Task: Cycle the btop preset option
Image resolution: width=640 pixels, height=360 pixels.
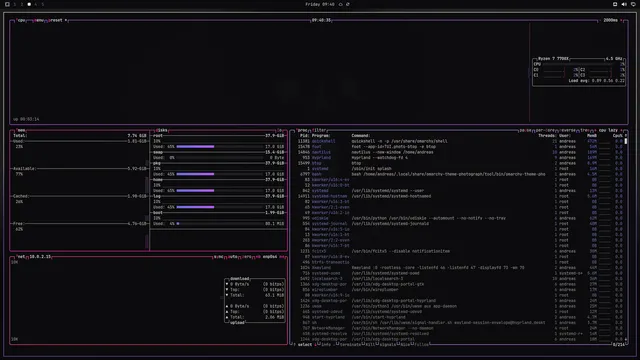Action: (56, 20)
